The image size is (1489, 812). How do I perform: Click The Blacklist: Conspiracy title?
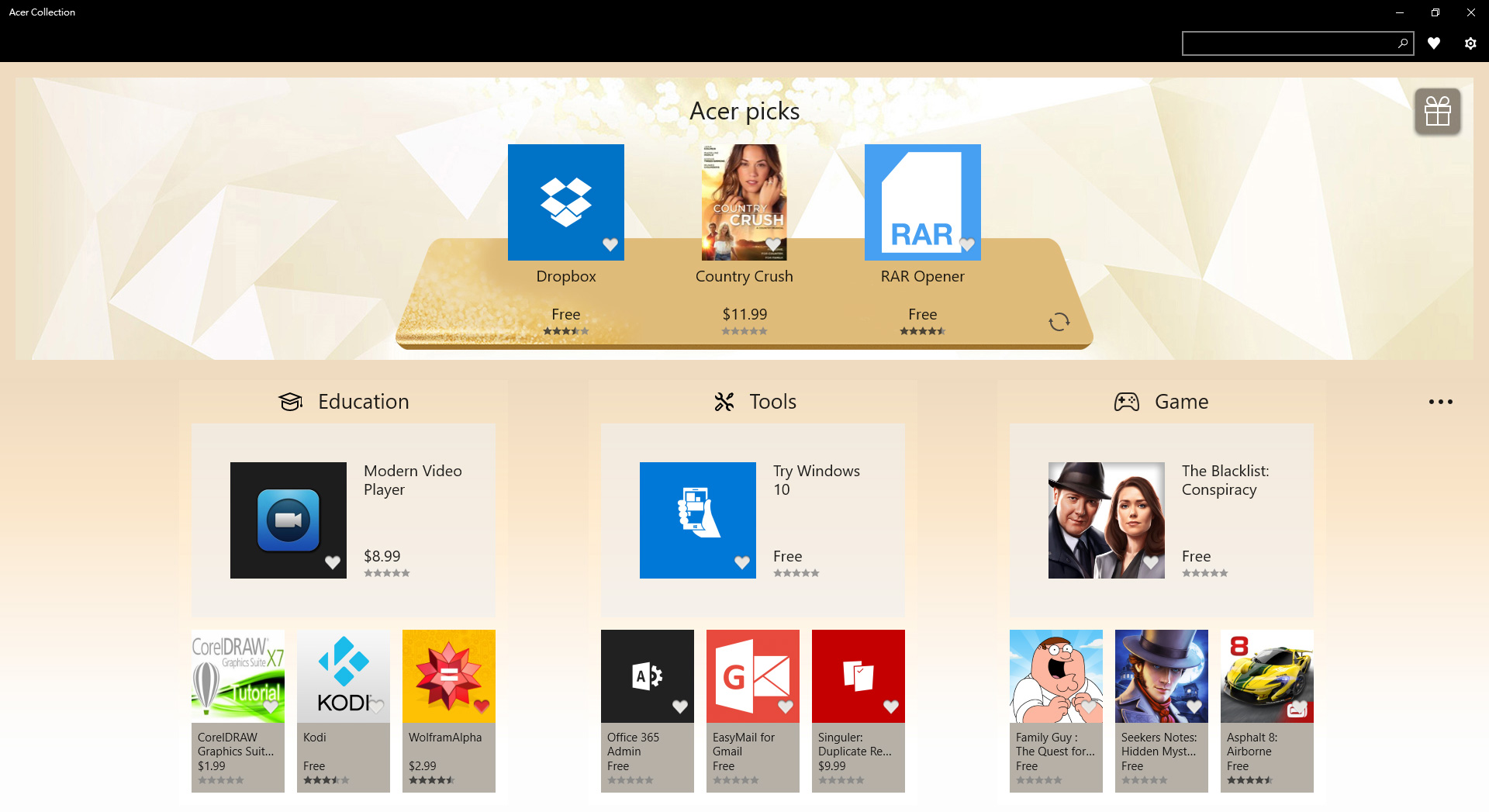click(1225, 480)
